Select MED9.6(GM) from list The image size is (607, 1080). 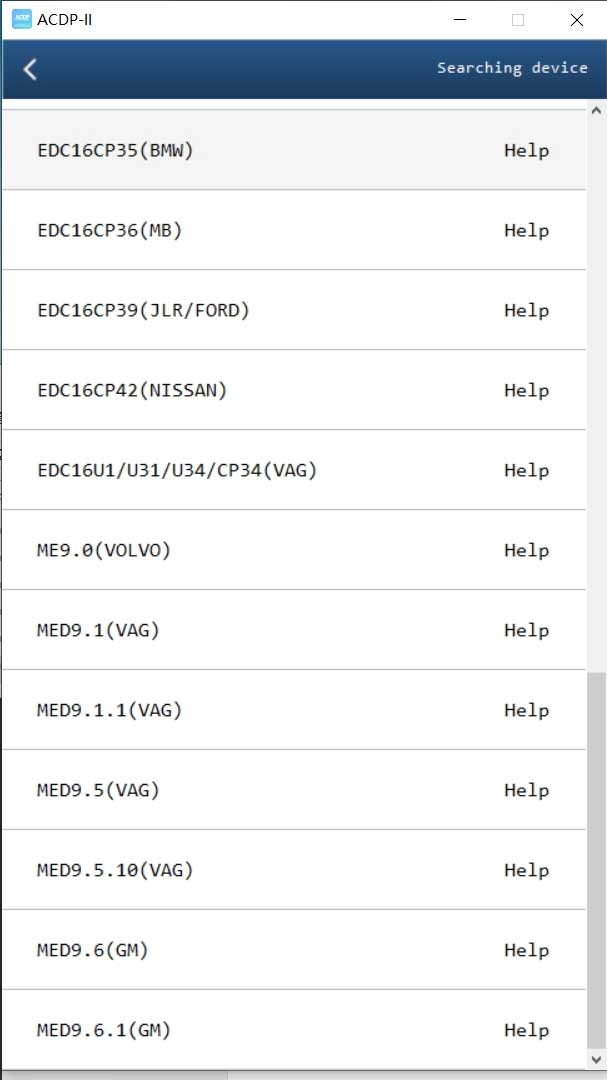[x=93, y=951]
